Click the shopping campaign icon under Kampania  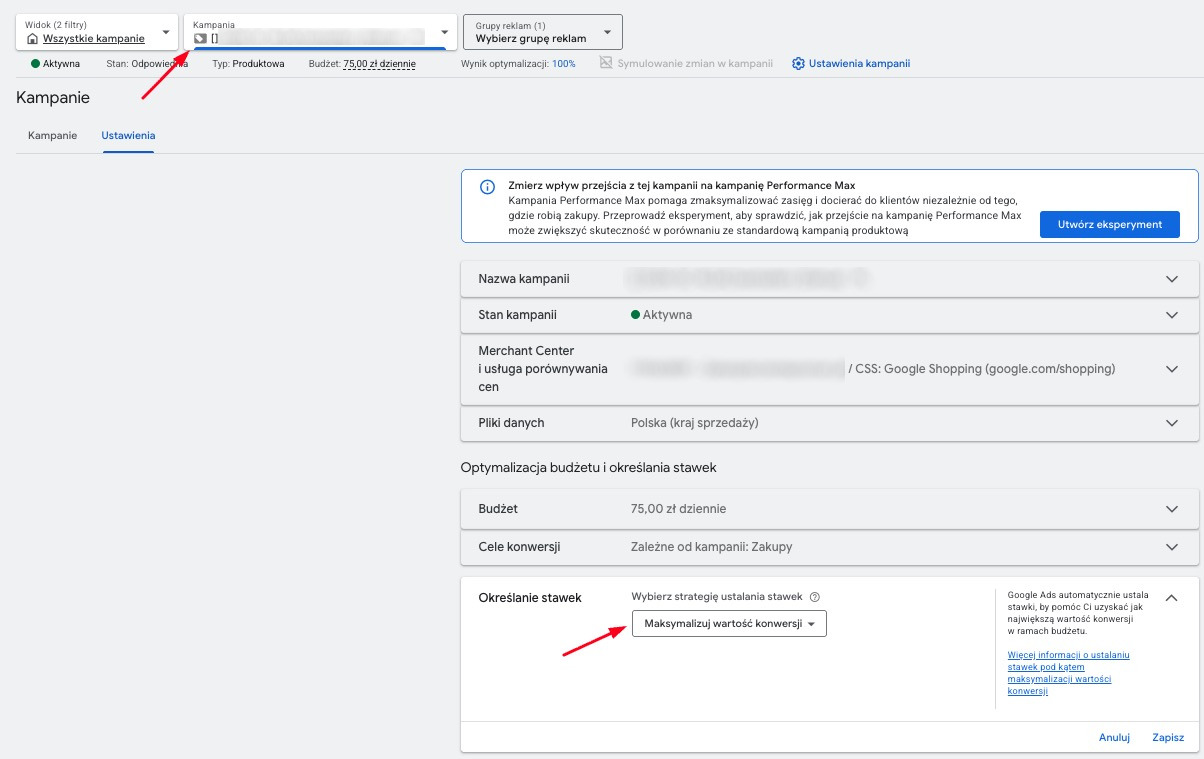pos(200,39)
